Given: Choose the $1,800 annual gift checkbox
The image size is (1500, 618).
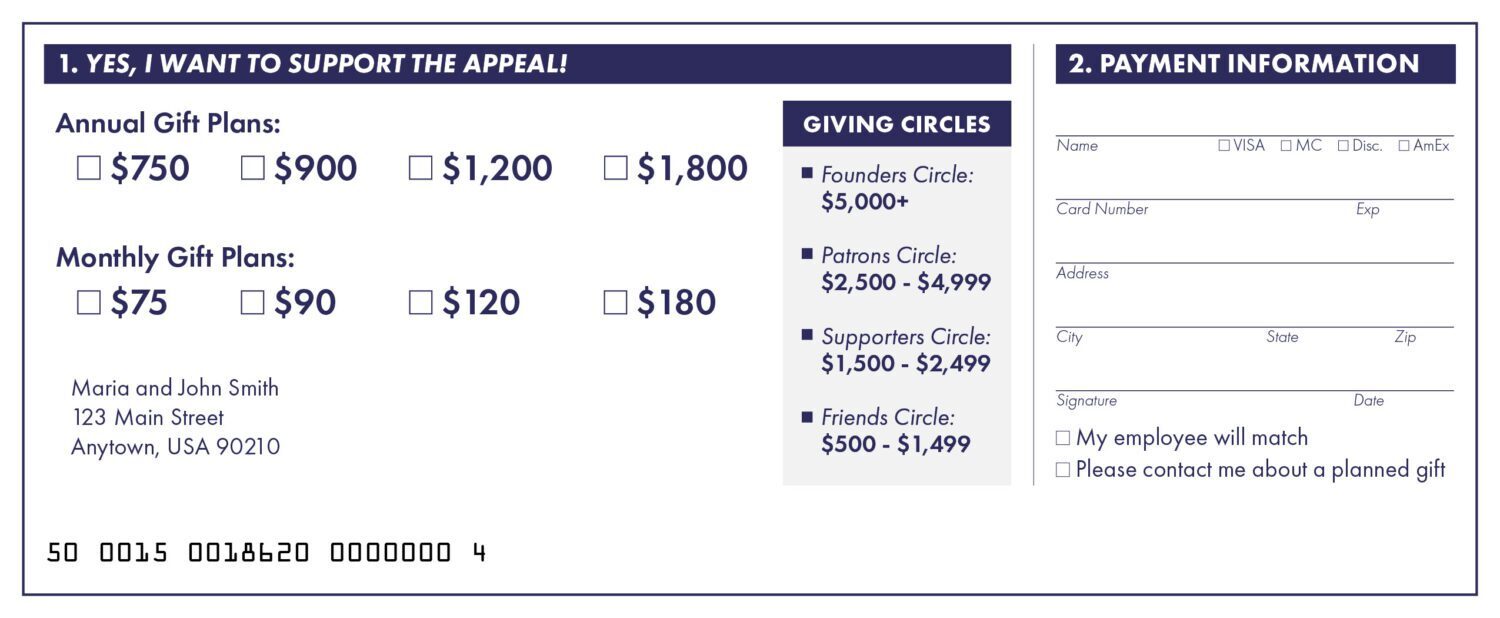Looking at the screenshot, I should 615,169.
